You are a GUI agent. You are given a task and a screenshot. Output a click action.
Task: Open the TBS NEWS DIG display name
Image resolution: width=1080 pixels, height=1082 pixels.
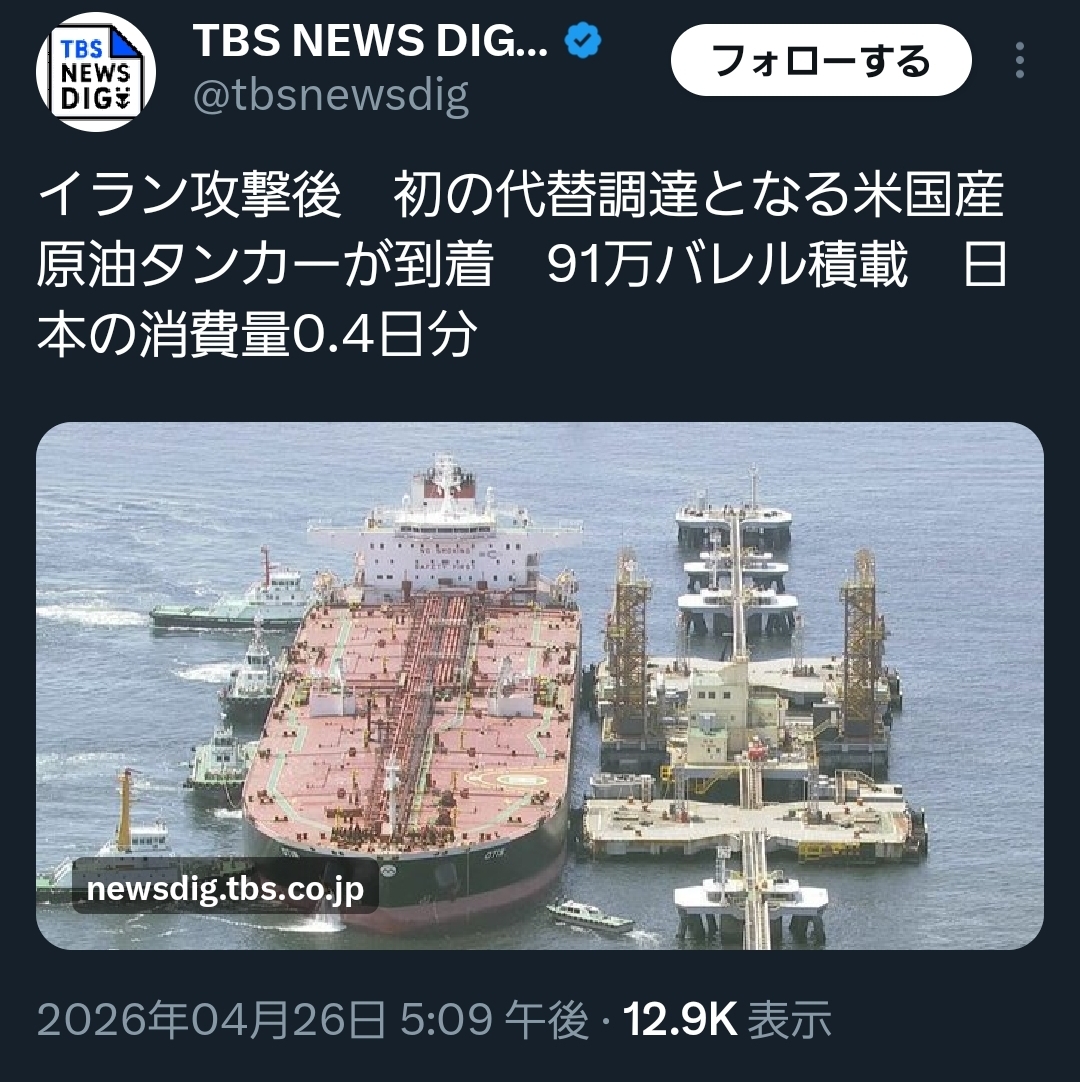(x=371, y=40)
